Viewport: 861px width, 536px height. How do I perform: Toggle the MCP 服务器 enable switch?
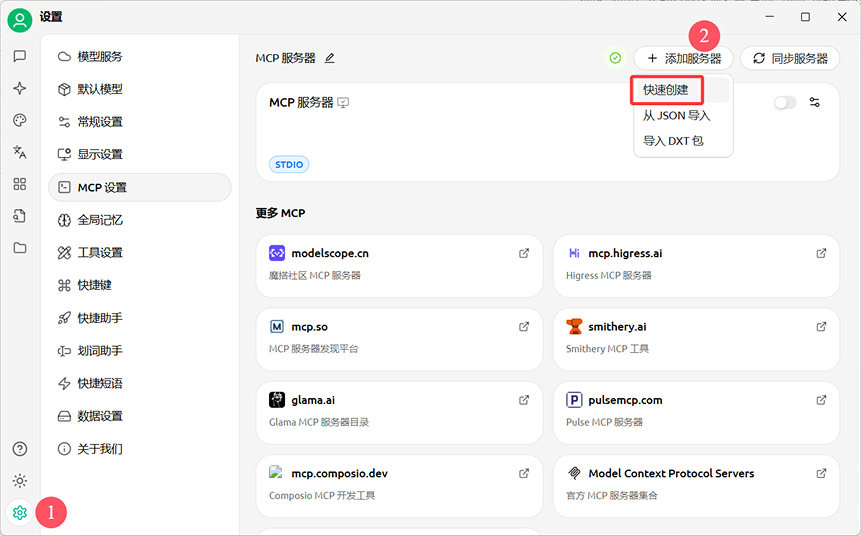(x=785, y=102)
